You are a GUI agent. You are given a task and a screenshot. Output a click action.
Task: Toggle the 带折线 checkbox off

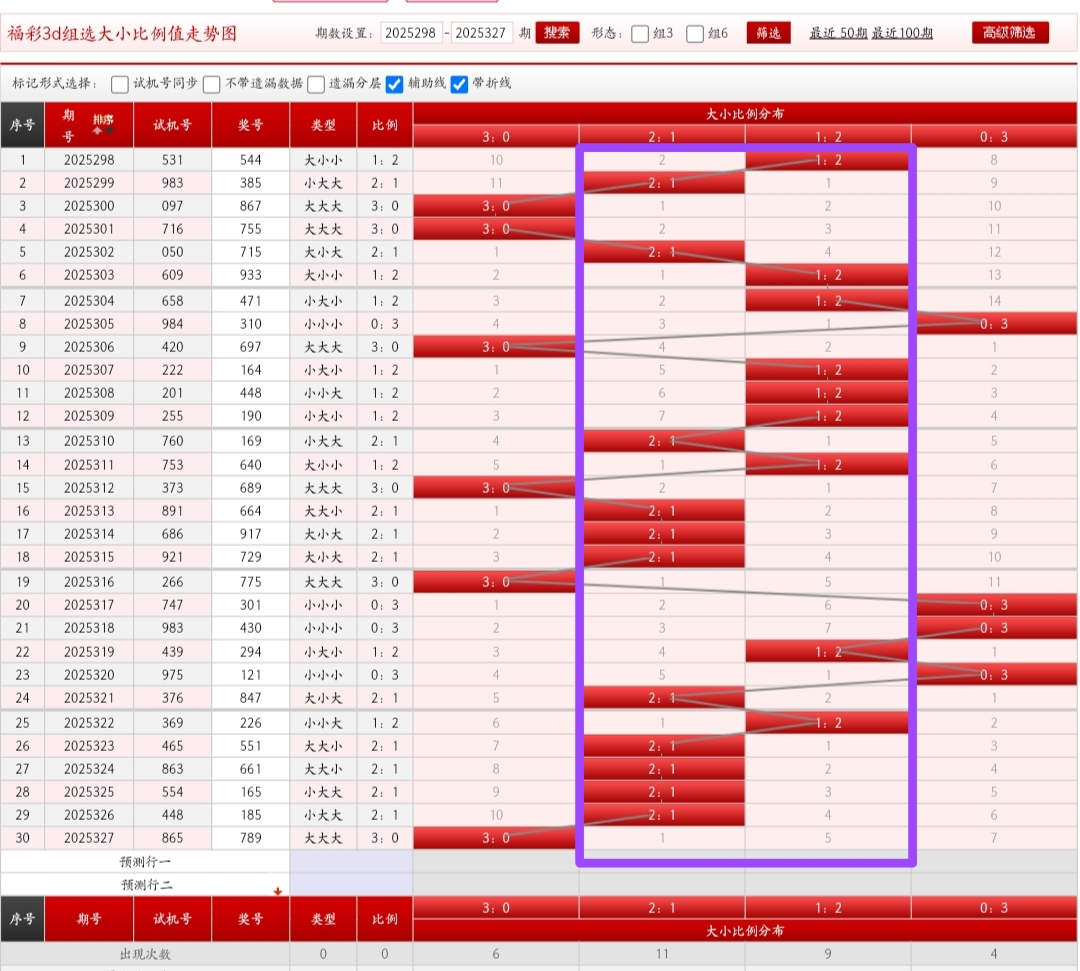460,84
